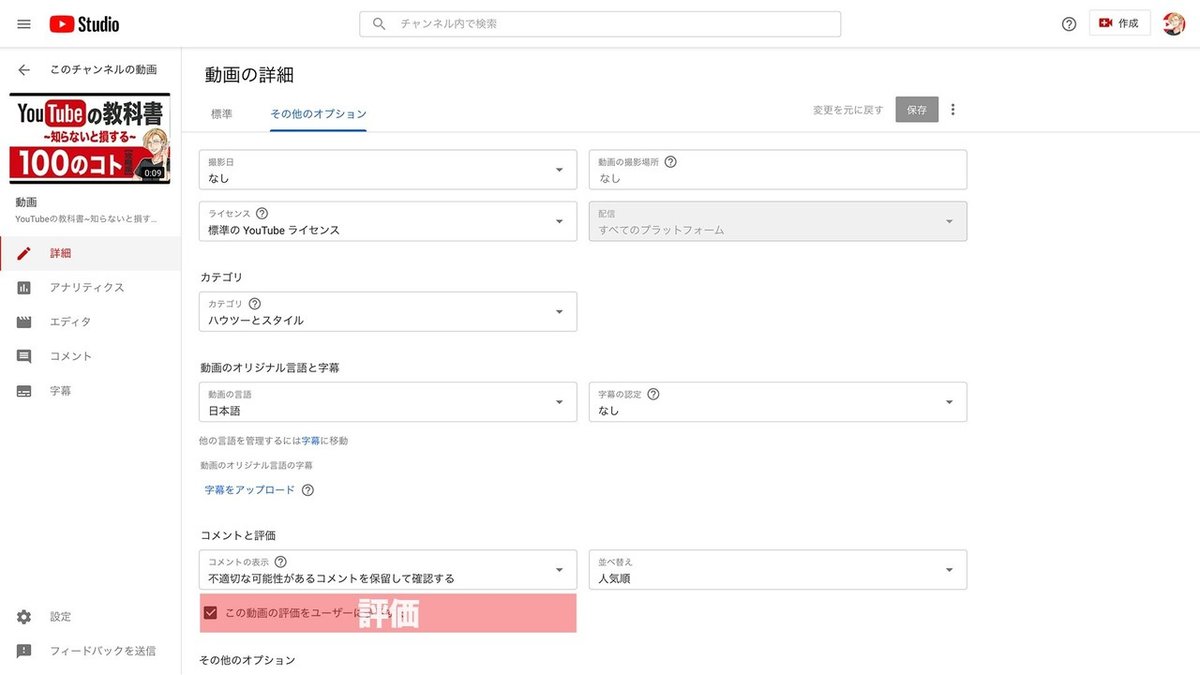
Task: Open the account avatar menu
Action: (x=1174, y=24)
